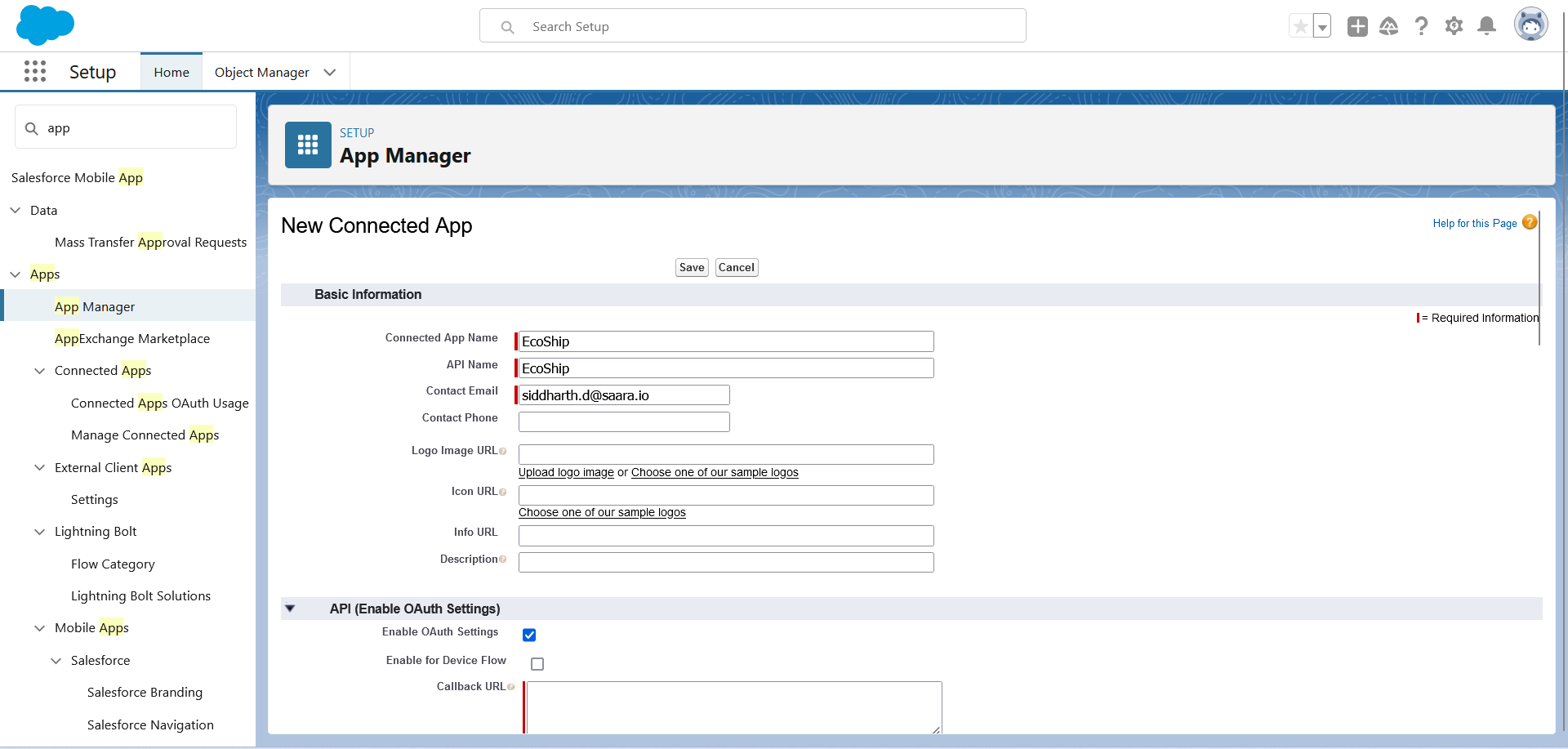Viewport: 1568px width, 749px height.
Task: Open the user profile avatar
Action: [1530, 25]
